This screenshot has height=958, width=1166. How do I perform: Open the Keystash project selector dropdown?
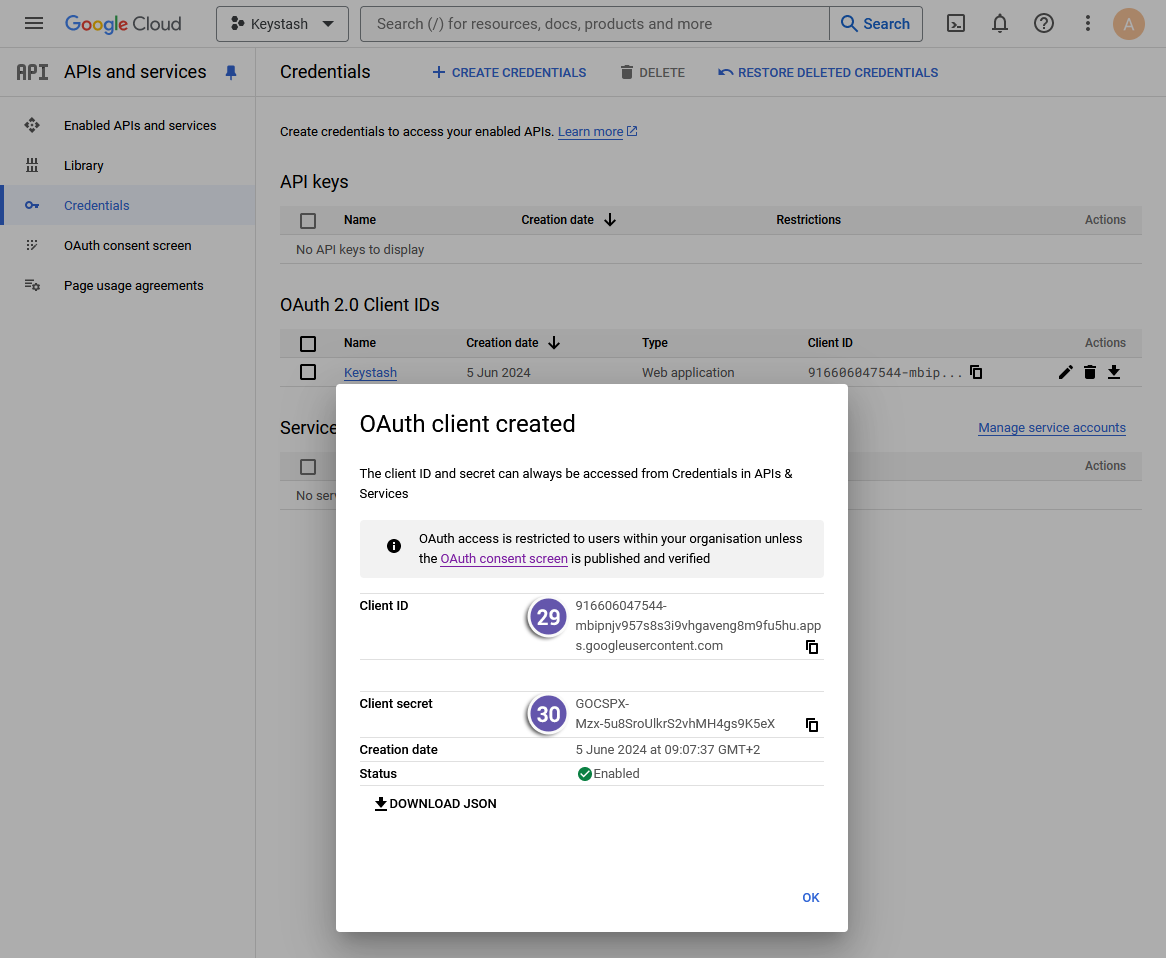tap(282, 24)
